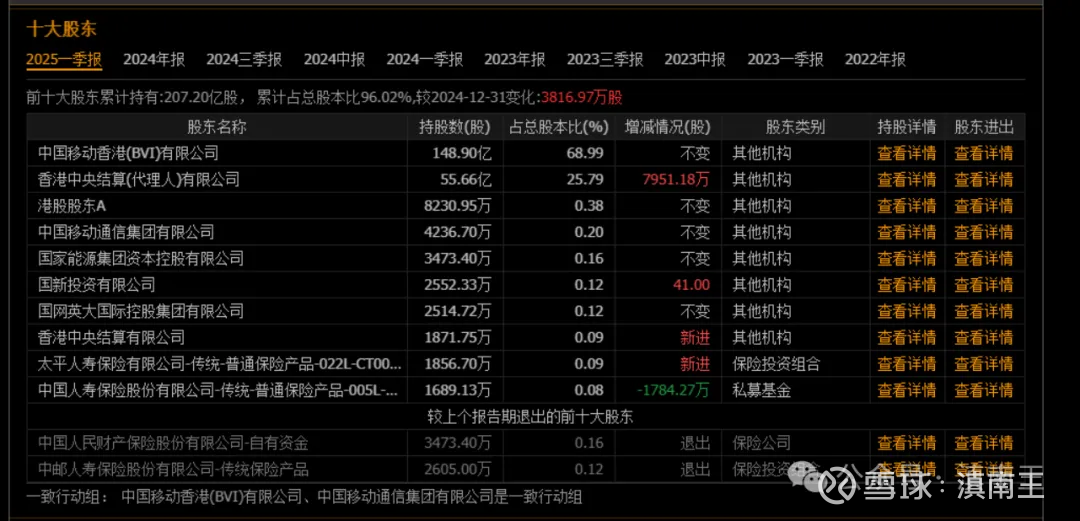Select the shareholder name 港股股东A
This screenshot has height=521, width=1080.
(x=72, y=206)
